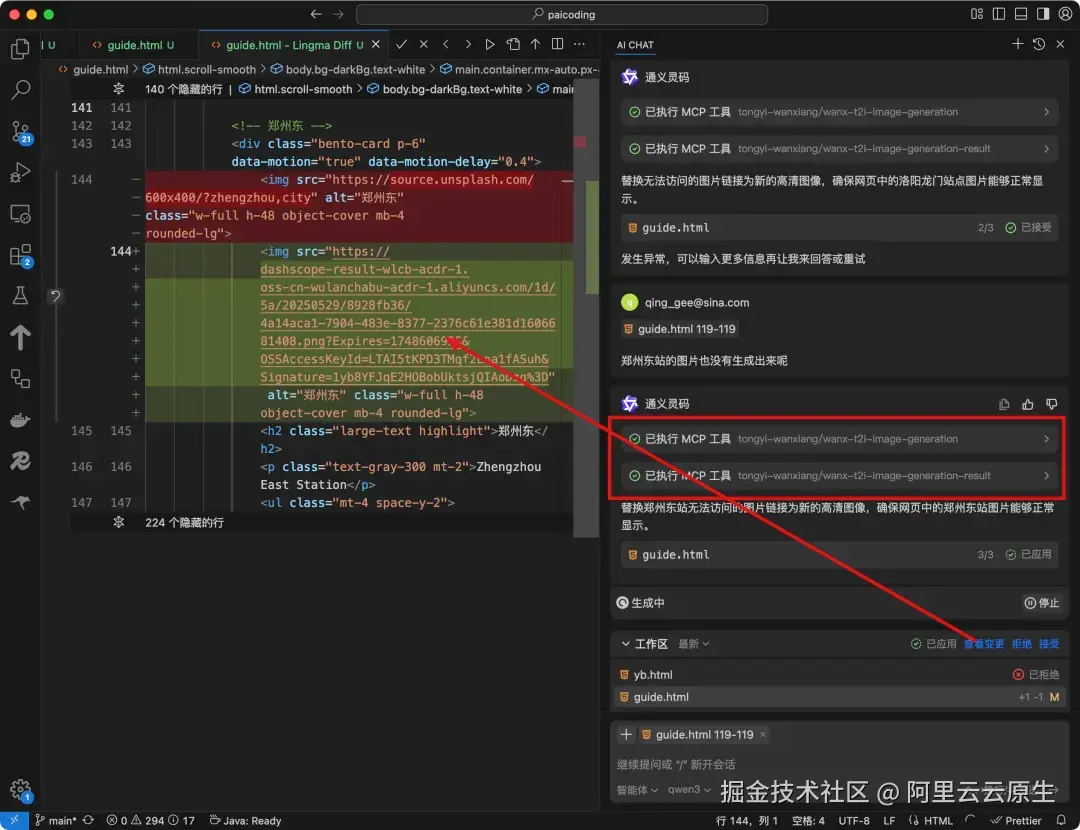Open the 智能体 mode dropdown
The width and height of the screenshot is (1080, 830).
tap(637, 790)
